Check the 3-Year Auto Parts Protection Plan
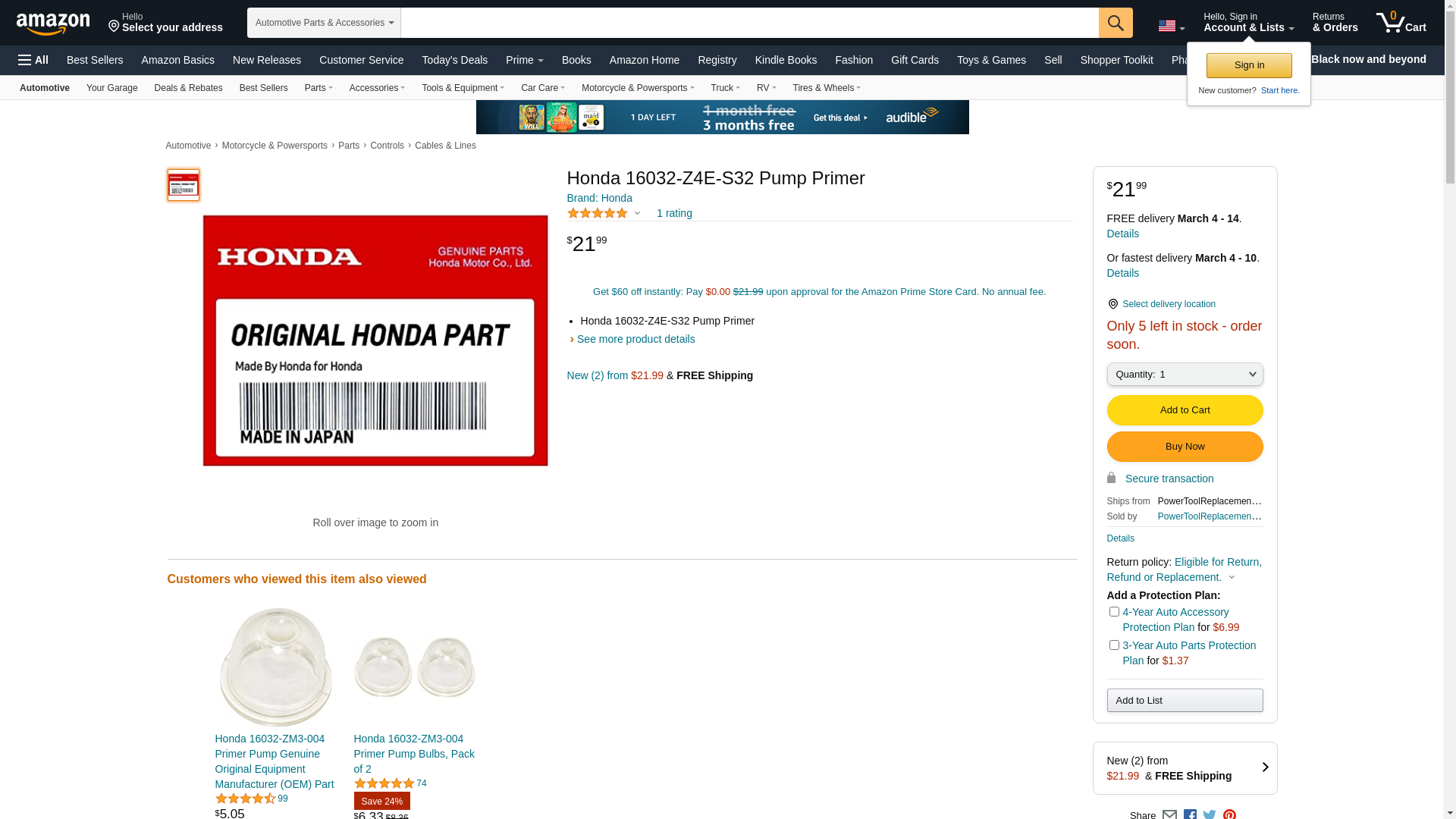 click(x=1114, y=645)
